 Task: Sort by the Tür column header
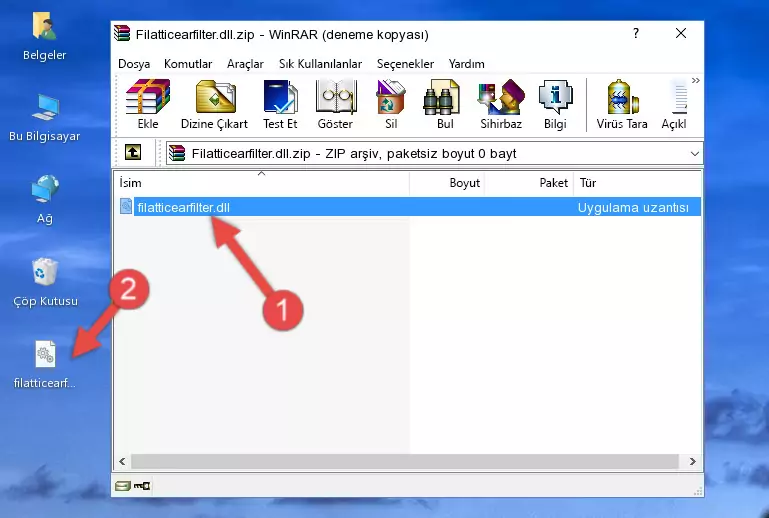638,182
